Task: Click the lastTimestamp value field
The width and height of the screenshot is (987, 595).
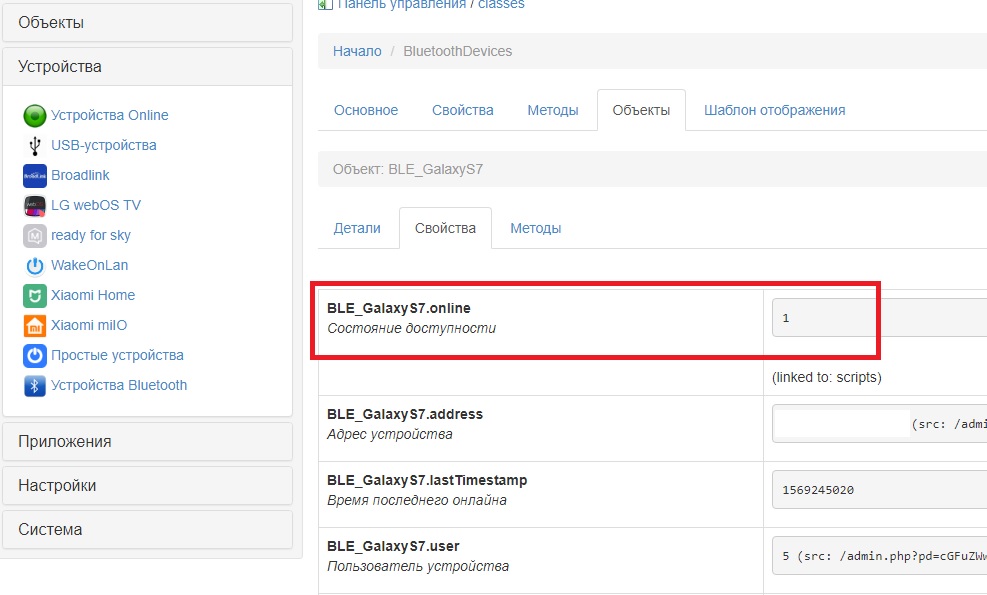Action: click(x=878, y=490)
